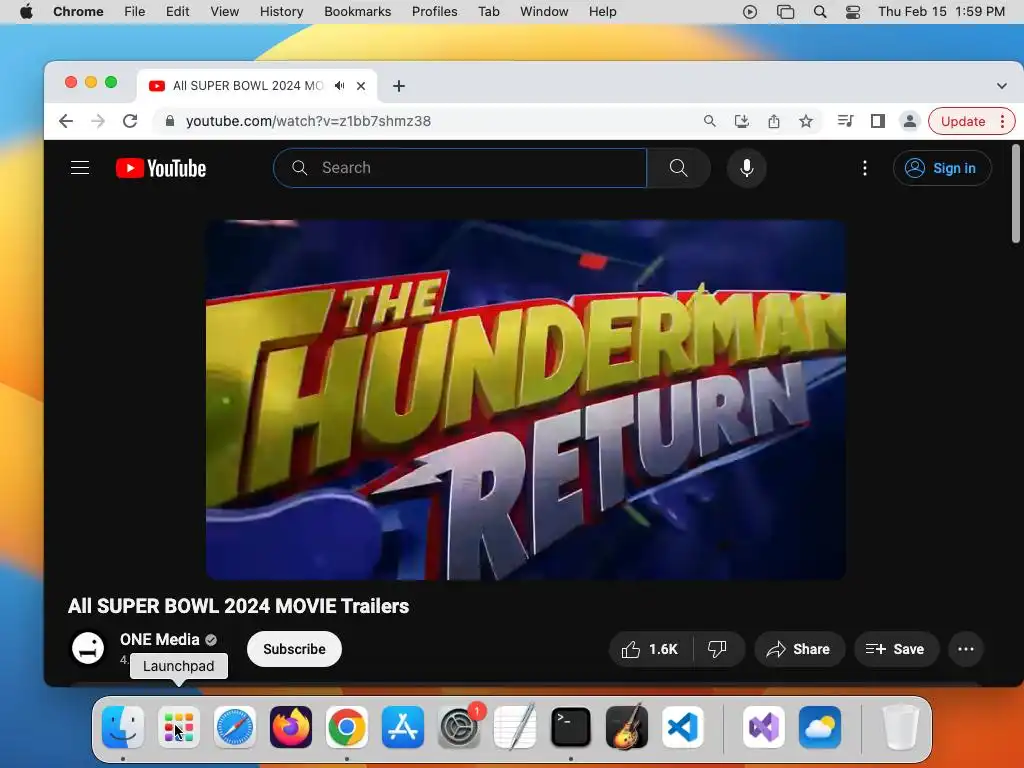Go forward in Chrome history
The width and height of the screenshot is (1024, 768).
[x=98, y=121]
